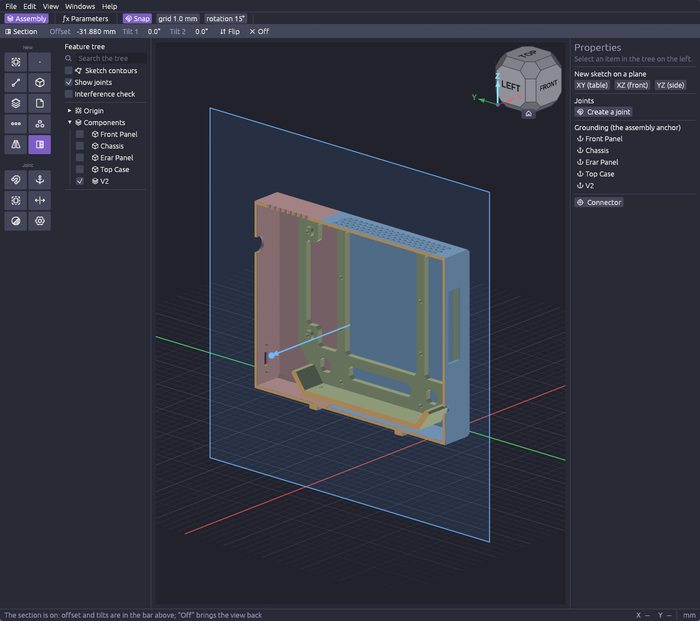Image resolution: width=700 pixels, height=621 pixels.
Task: Click the Connector button
Action: point(599,203)
